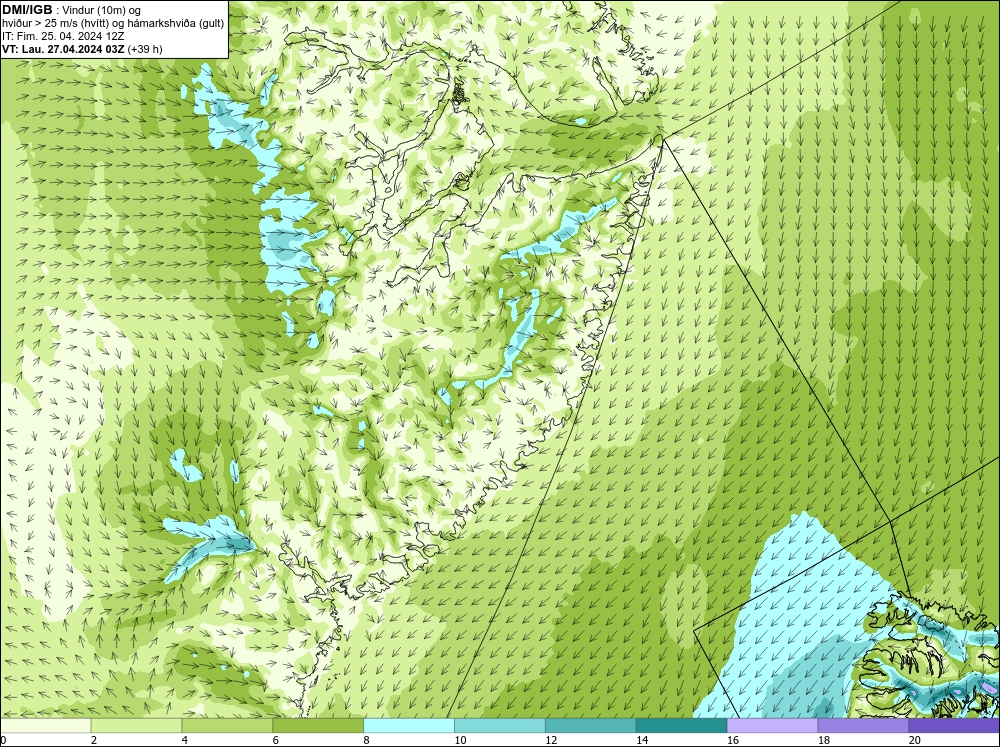
Task: Click the 0-2 m/s palest legend swatch
Action: [46, 725]
